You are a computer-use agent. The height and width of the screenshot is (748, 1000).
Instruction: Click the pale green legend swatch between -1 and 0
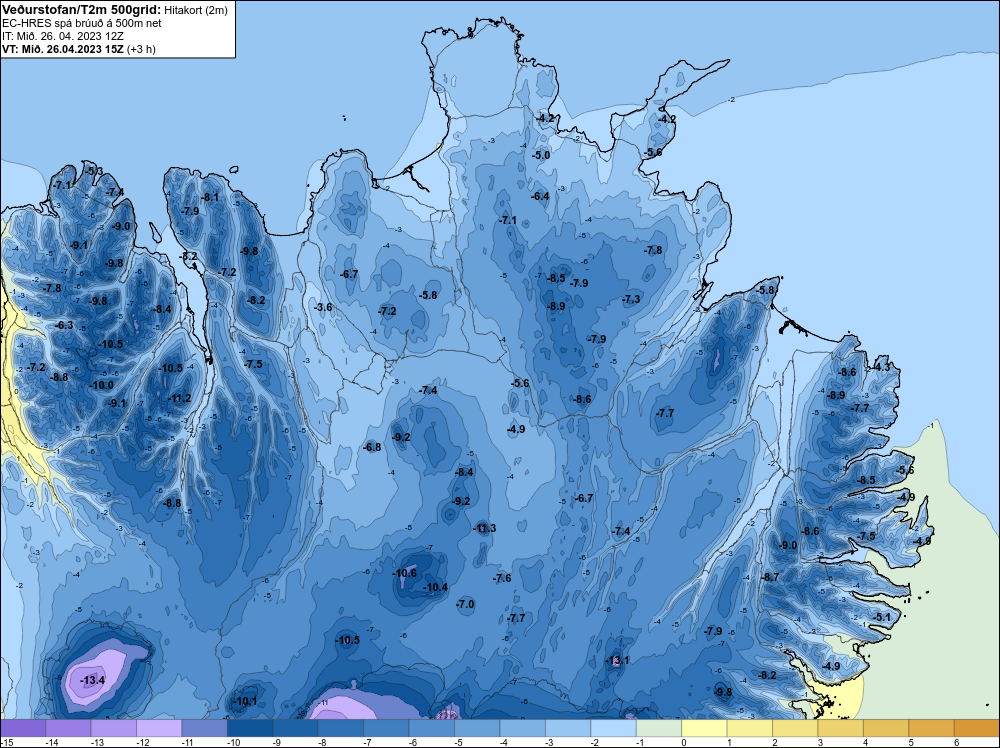[659, 728]
